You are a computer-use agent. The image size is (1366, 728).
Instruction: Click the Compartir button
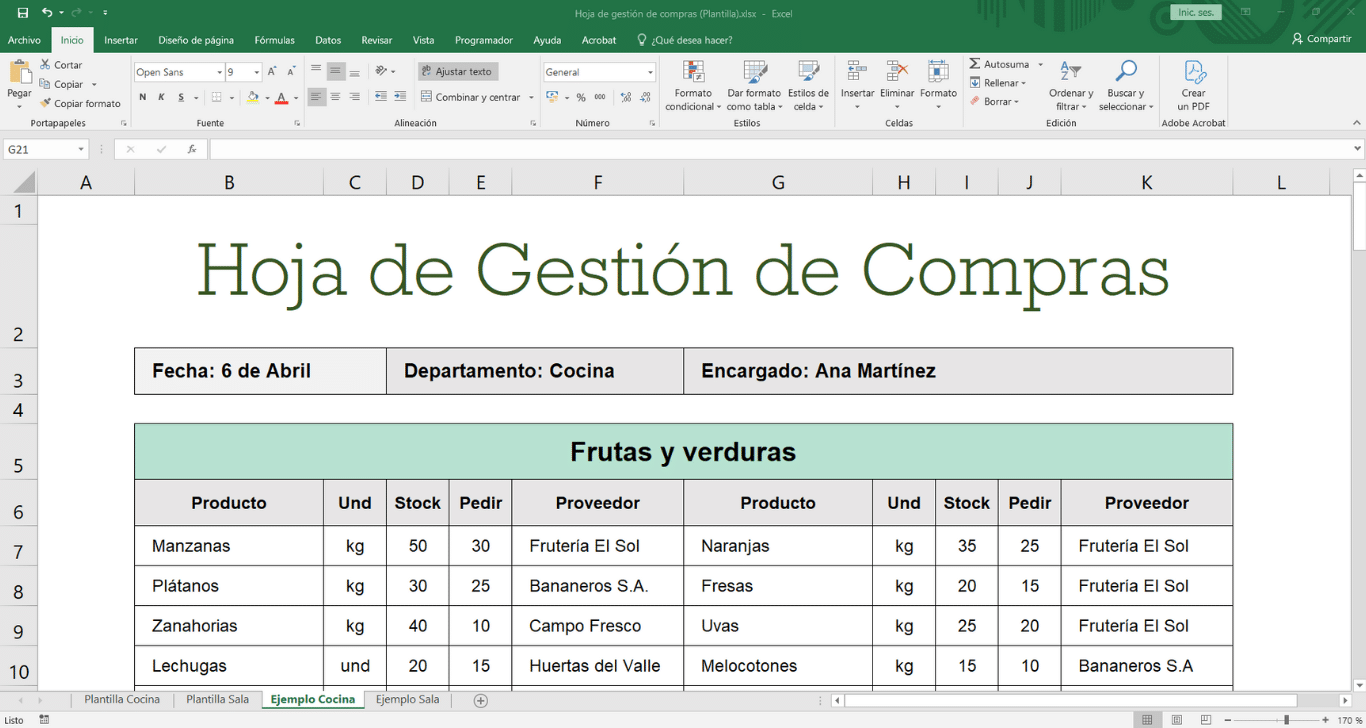[1322, 39]
